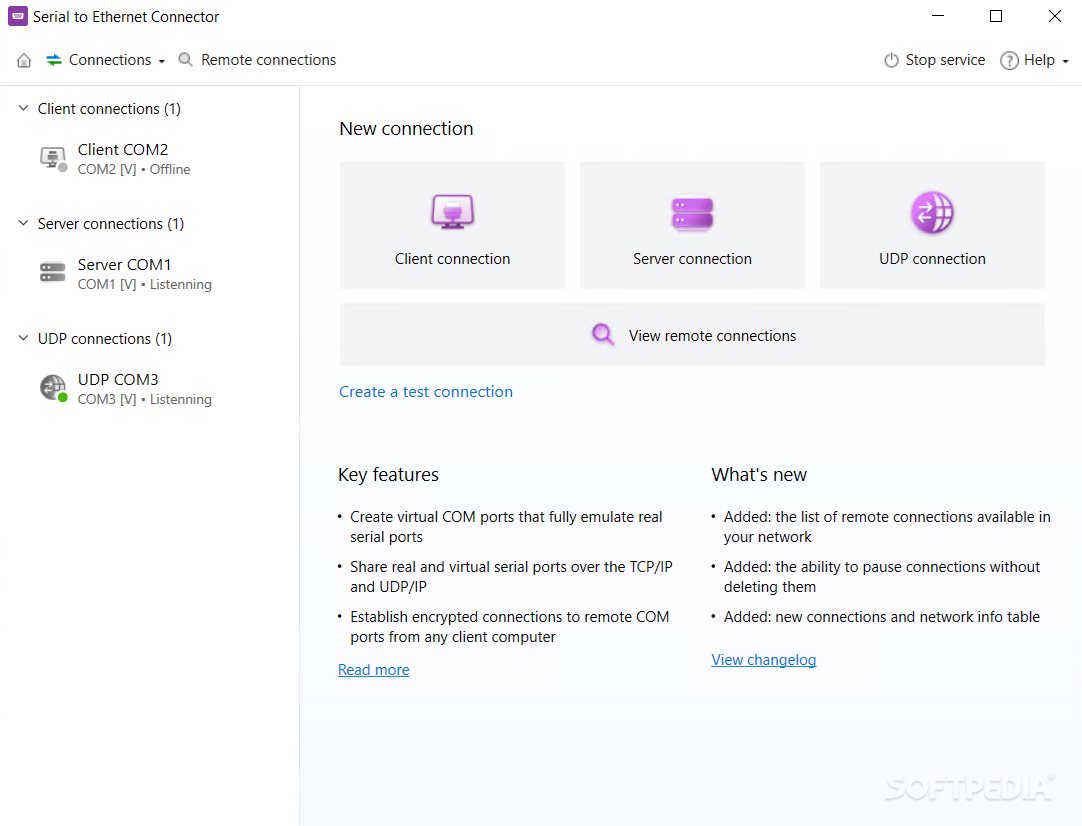Click the purple UDP connection globe icon
The image size is (1082, 826).
coord(932,213)
